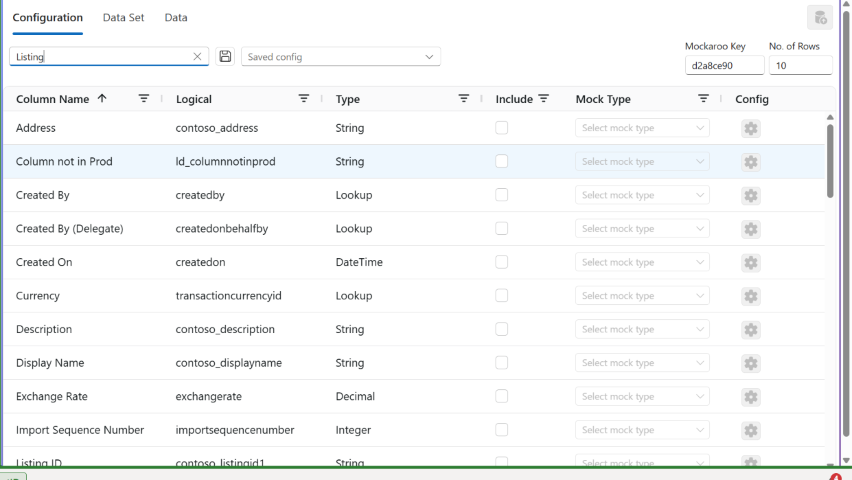
Task: Open mock type dropdown for Display Name
Action: tap(642, 363)
